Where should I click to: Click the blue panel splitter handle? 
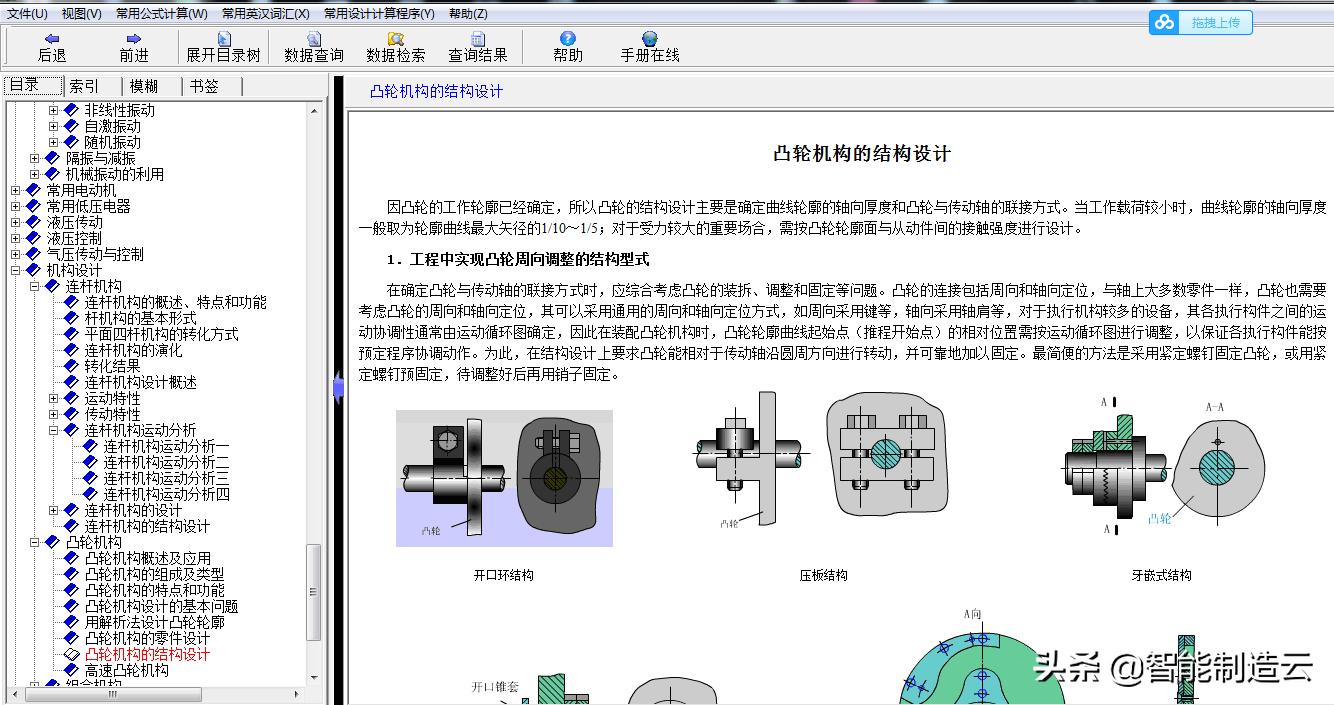click(339, 389)
